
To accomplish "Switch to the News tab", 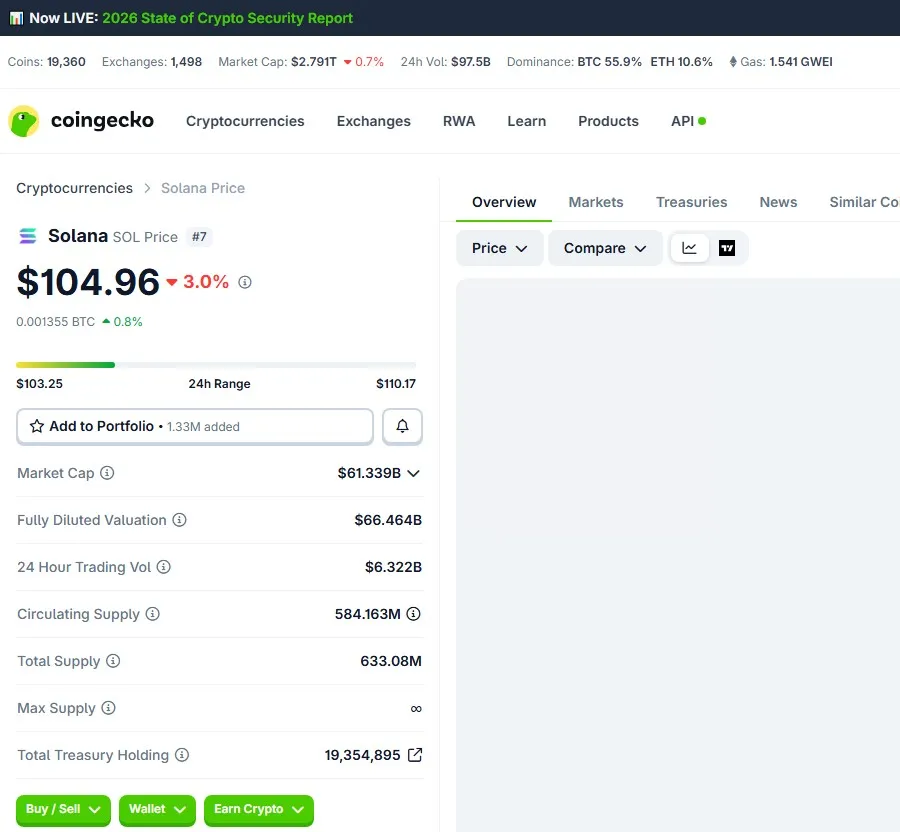I will coord(778,202).
